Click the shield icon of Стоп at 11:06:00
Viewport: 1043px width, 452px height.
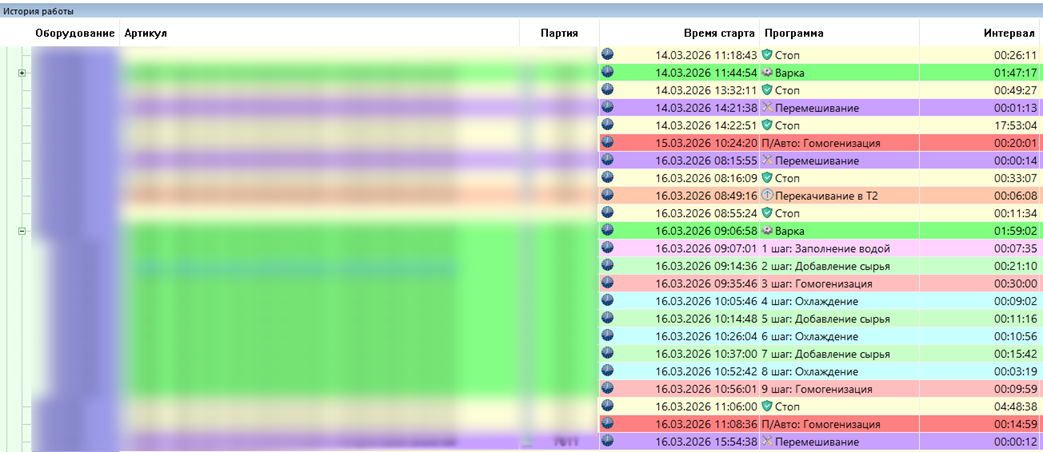coord(767,406)
